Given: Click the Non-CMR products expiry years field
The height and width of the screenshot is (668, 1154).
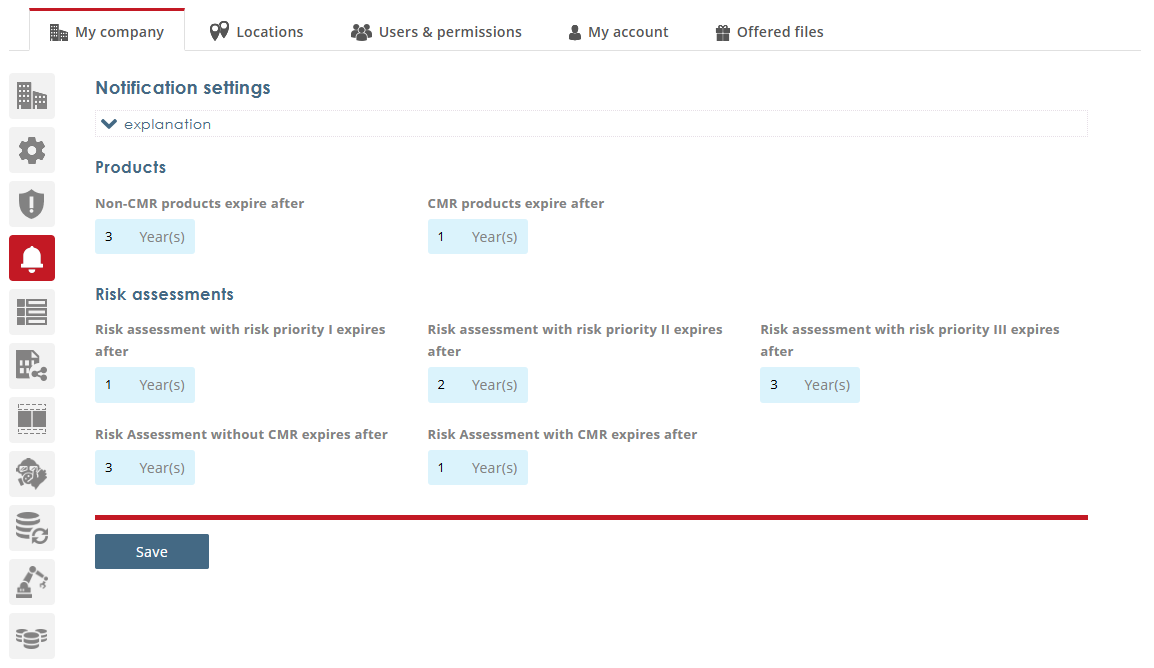Looking at the screenshot, I should point(116,237).
